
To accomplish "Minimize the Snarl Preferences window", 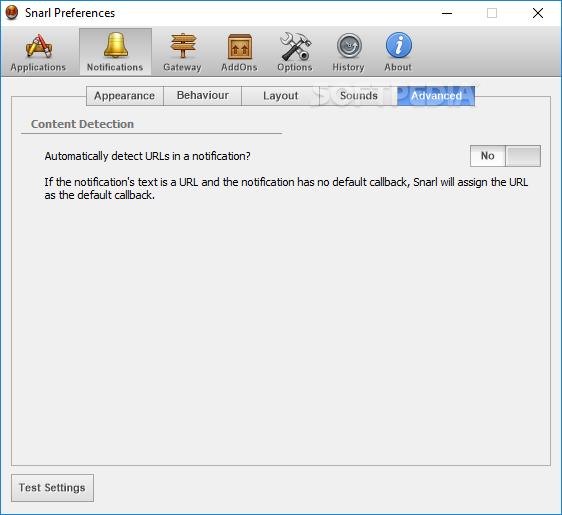I will 447,13.
